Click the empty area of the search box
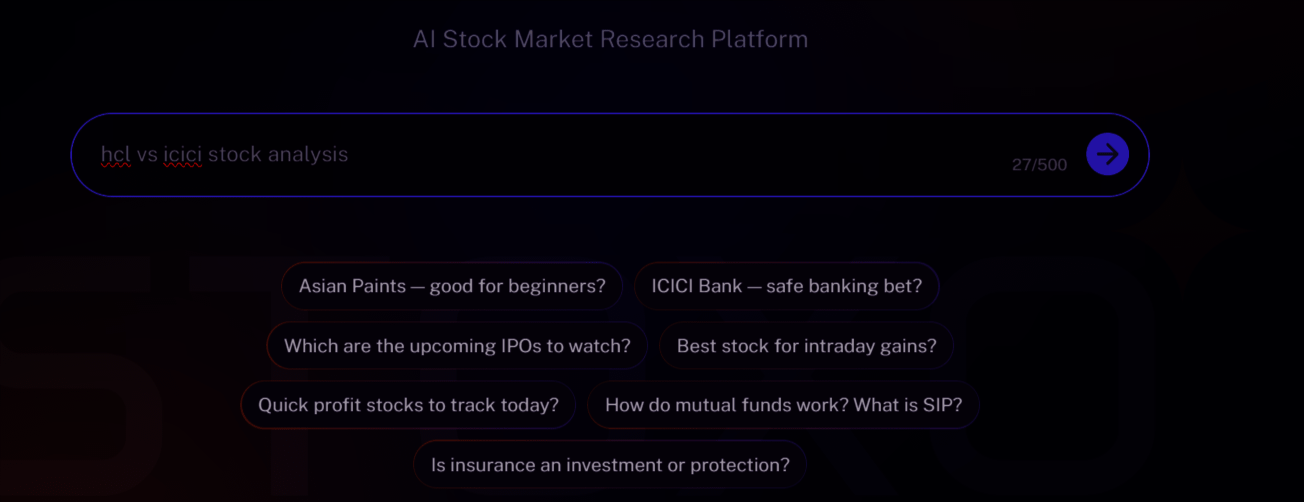Image resolution: width=1304 pixels, height=502 pixels. coord(680,155)
